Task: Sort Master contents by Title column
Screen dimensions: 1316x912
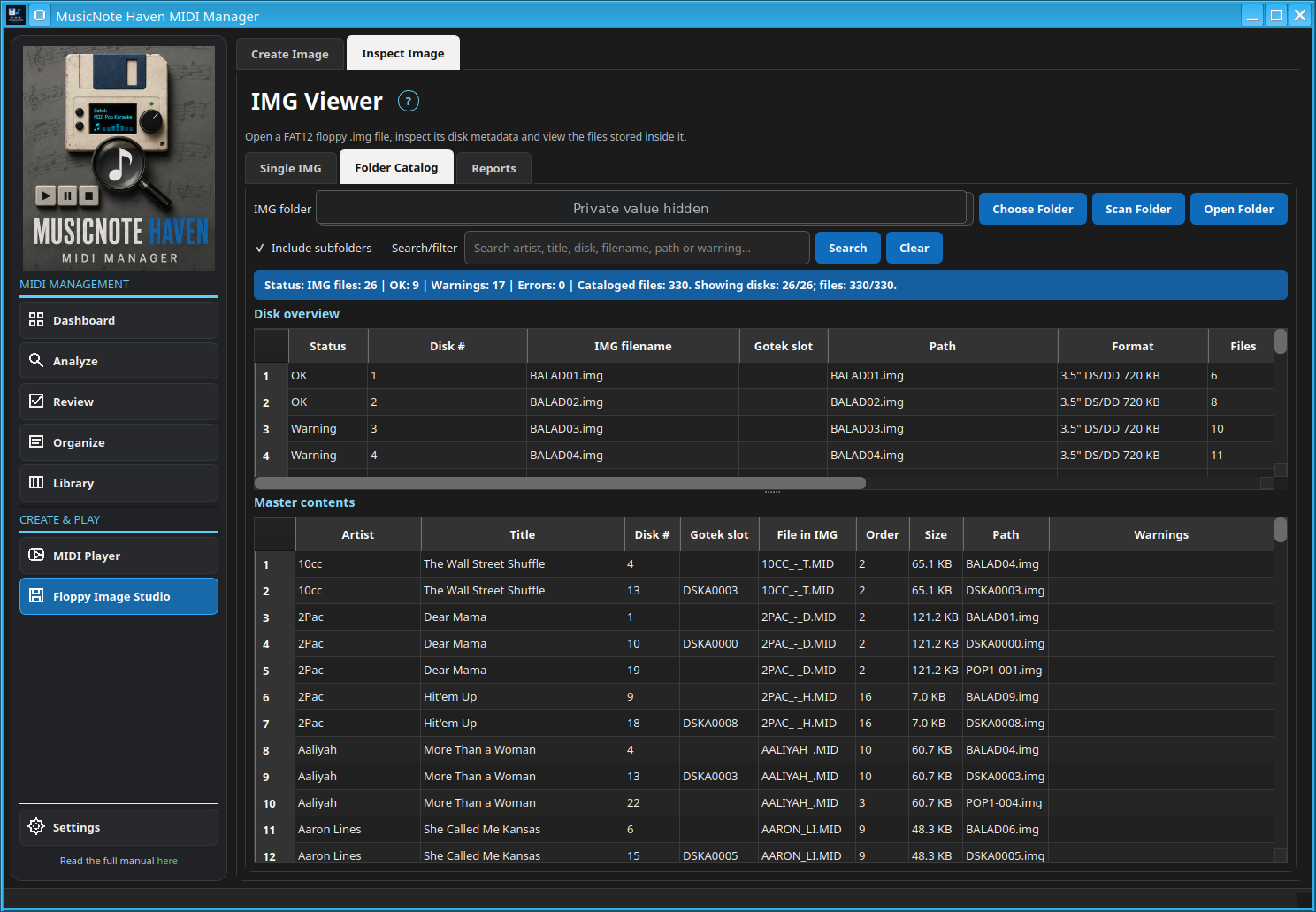Action: pos(523,534)
